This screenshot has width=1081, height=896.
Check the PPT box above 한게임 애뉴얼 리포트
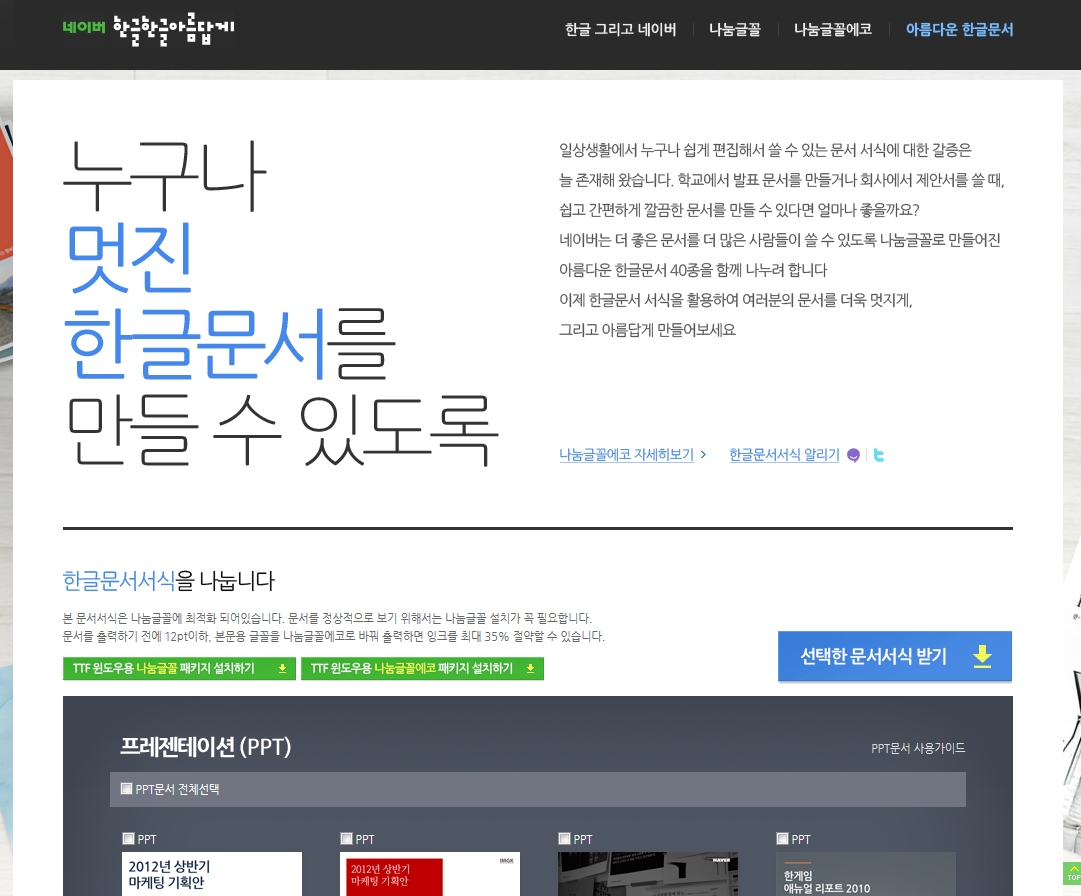[782, 839]
